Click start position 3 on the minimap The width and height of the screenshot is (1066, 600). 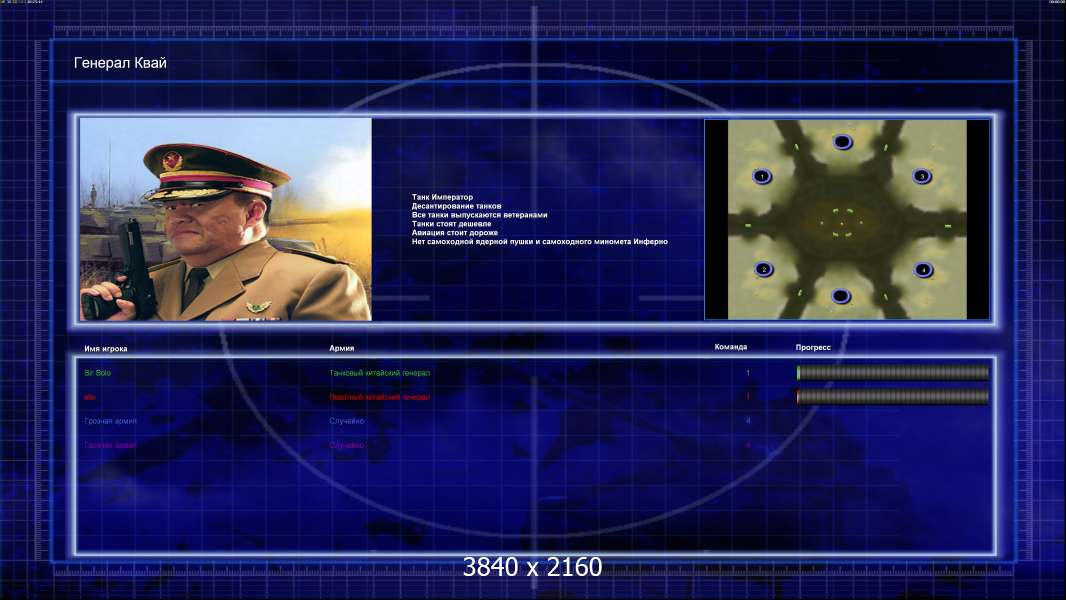point(922,176)
